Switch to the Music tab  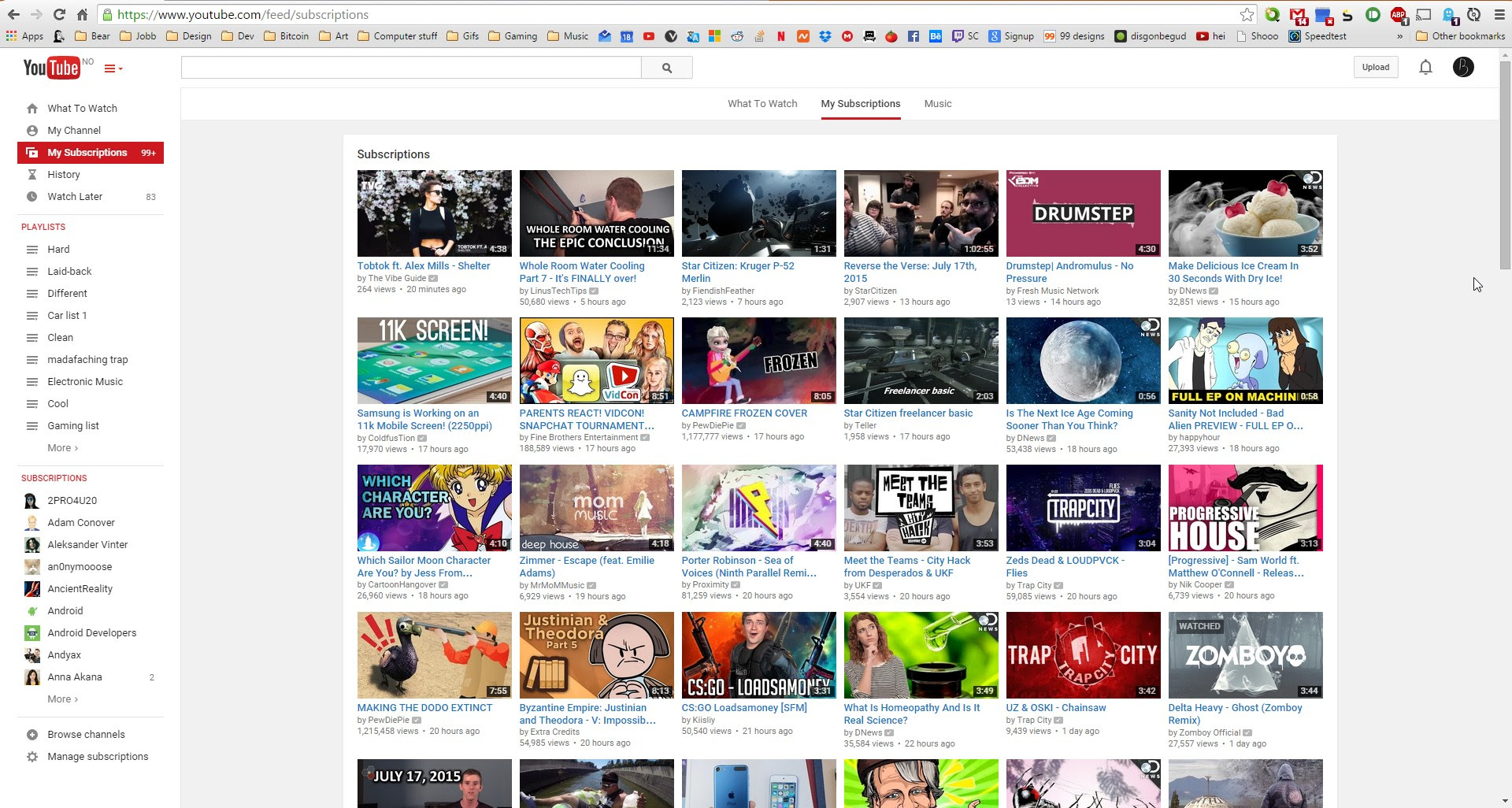coord(938,104)
